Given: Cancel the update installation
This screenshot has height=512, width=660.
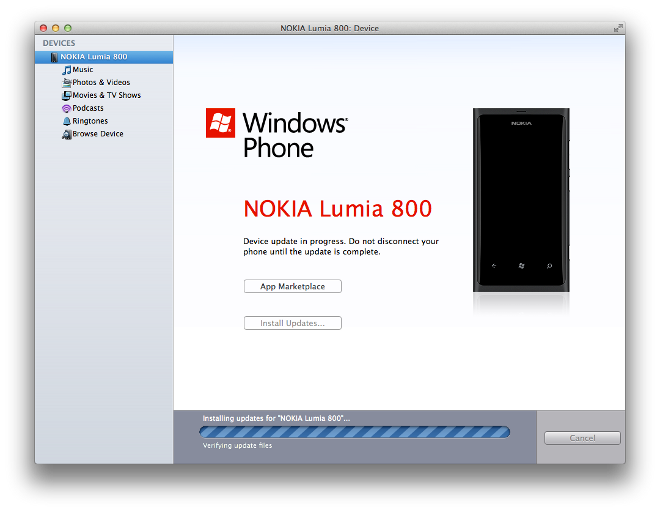Looking at the screenshot, I should [582, 438].
